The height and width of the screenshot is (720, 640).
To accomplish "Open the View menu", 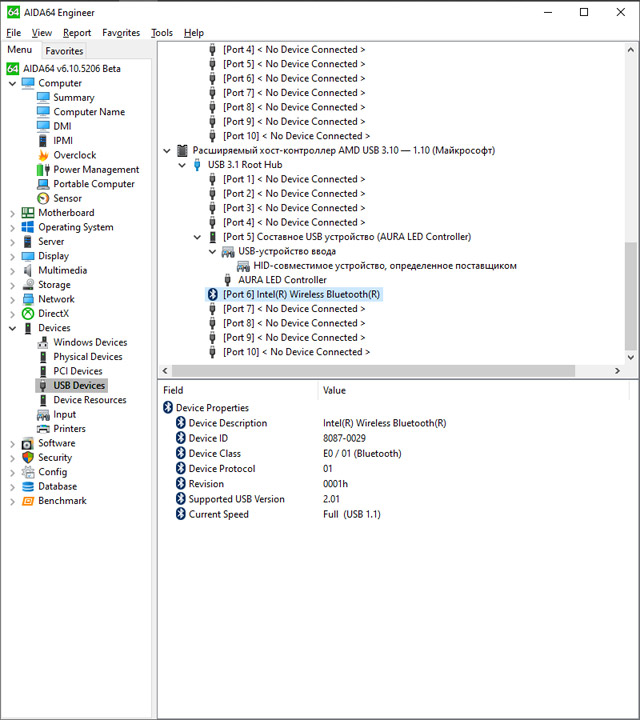I will tap(42, 33).
